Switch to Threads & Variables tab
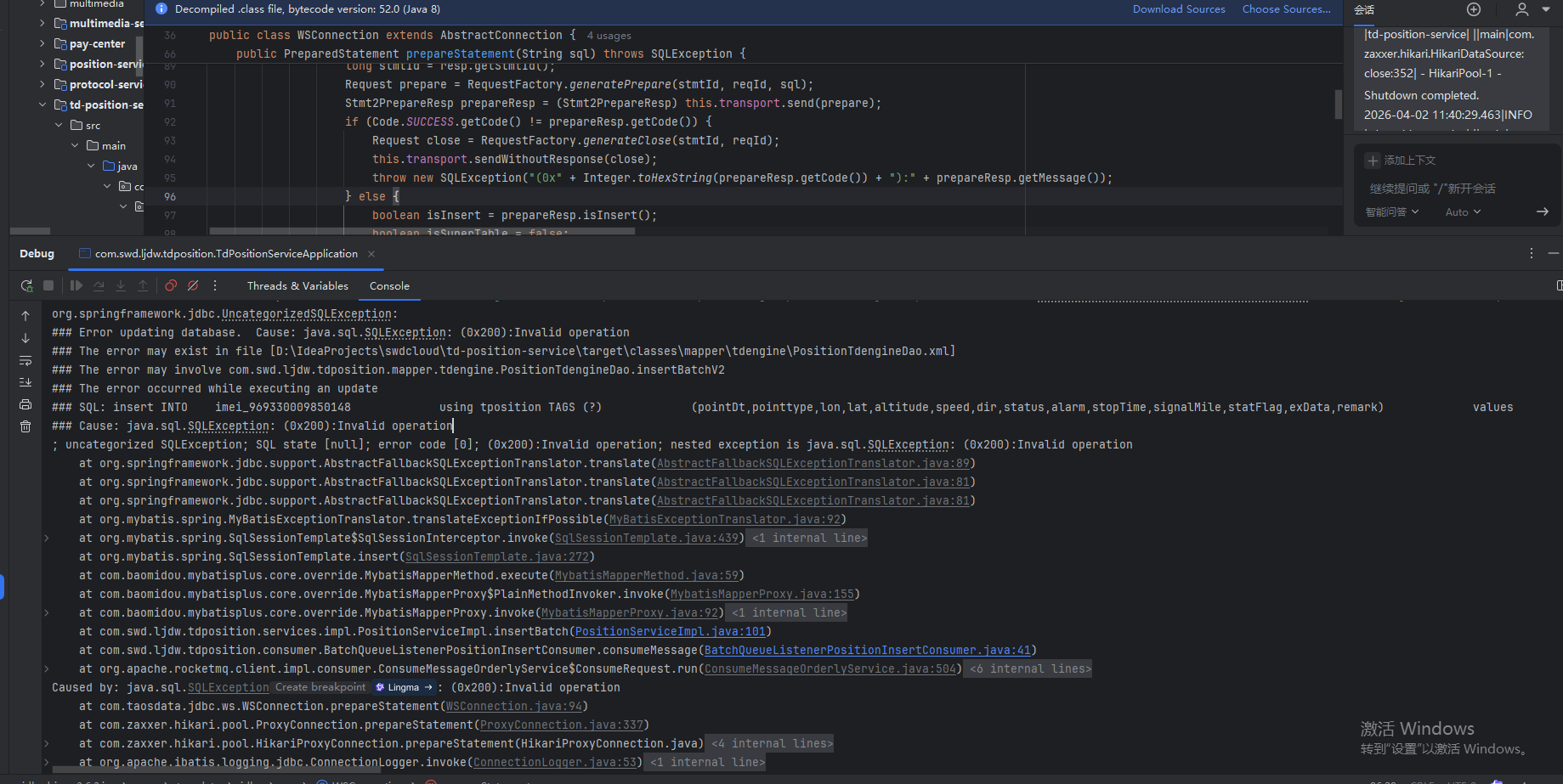The height and width of the screenshot is (784, 1563). 297,286
